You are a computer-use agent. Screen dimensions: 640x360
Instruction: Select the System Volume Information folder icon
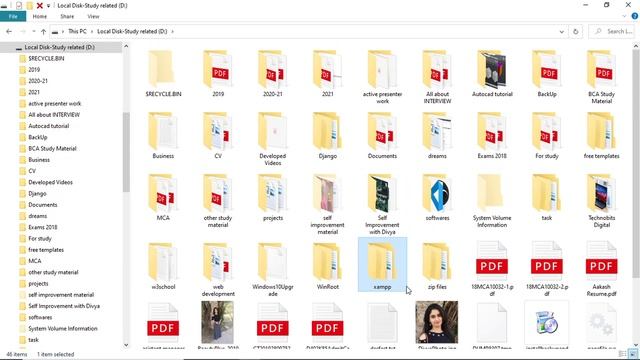492,193
